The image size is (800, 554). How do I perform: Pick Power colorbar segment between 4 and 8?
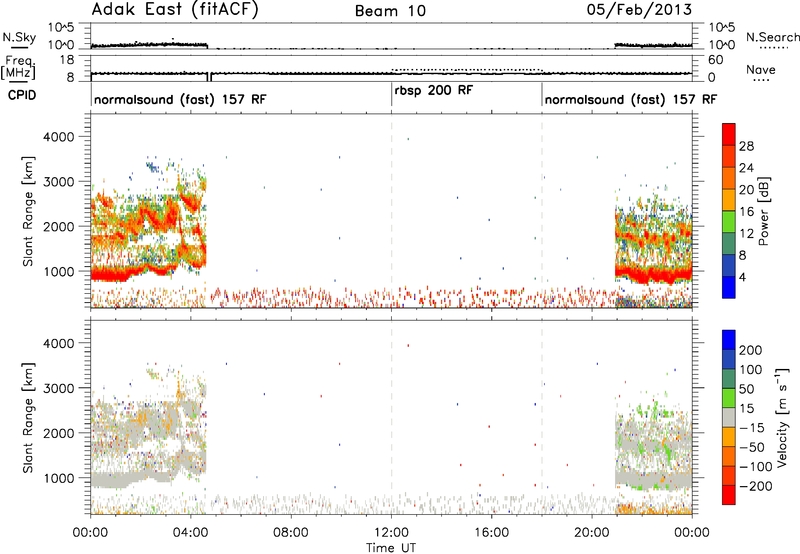pos(729,265)
